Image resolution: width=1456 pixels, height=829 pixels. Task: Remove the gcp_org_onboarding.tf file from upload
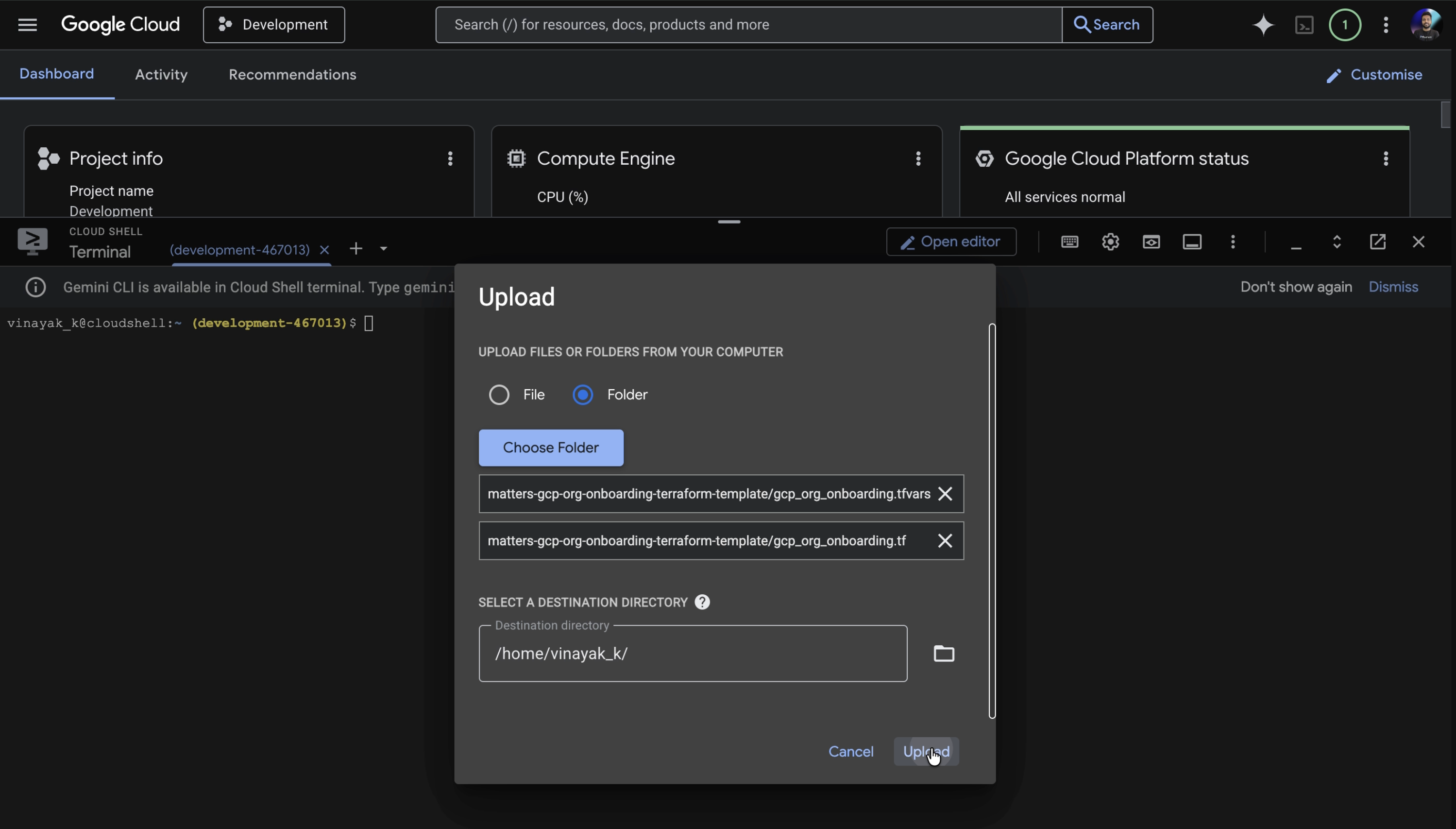[x=945, y=540]
